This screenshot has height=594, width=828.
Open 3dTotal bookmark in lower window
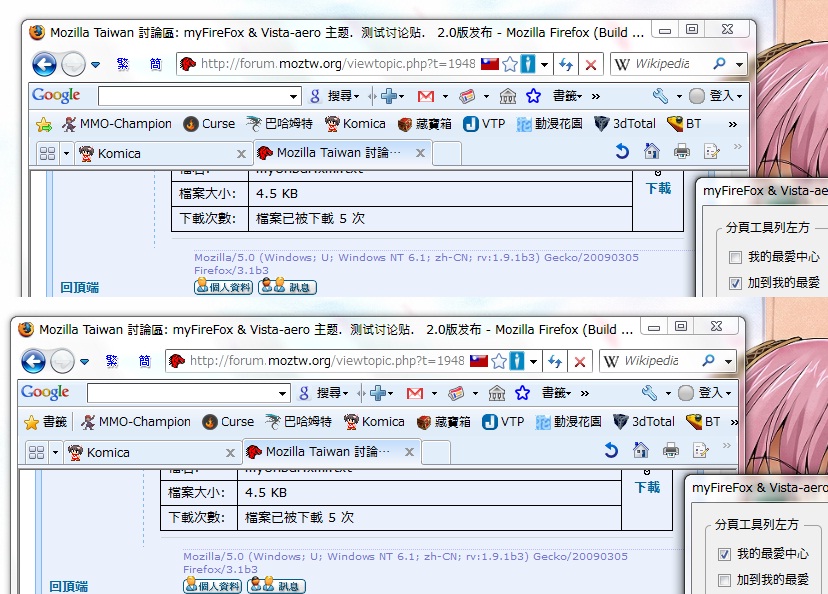click(x=644, y=422)
